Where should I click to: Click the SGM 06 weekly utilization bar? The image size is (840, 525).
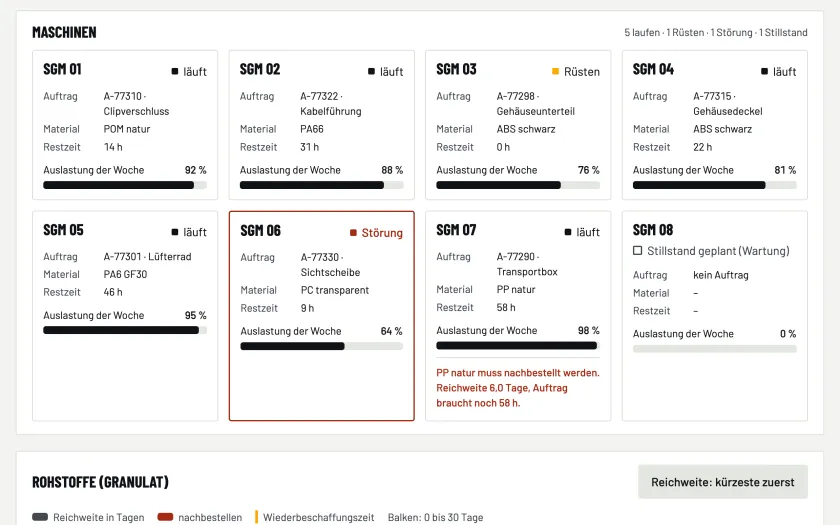coord(321,347)
